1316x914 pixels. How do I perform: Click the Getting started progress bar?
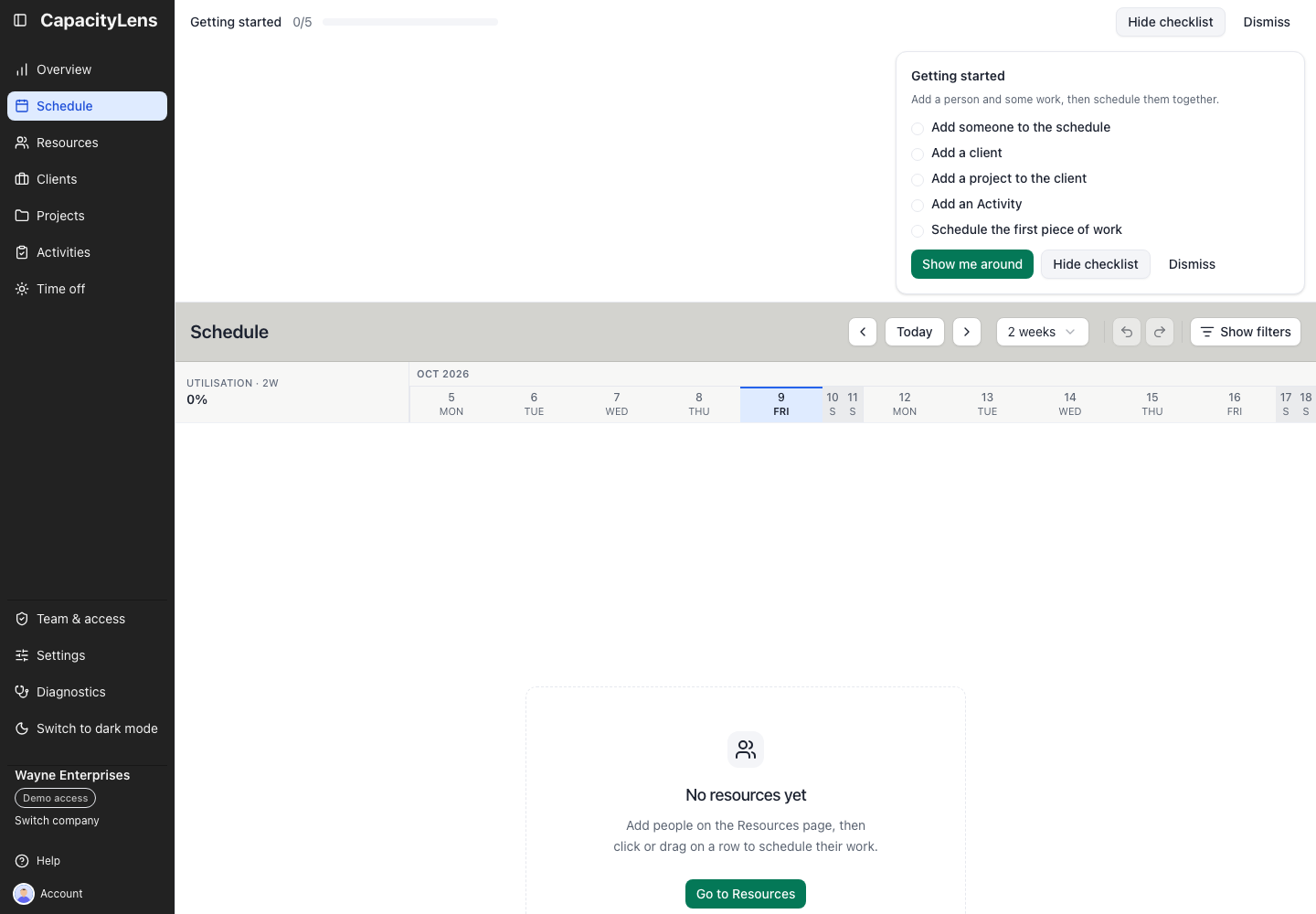(410, 22)
